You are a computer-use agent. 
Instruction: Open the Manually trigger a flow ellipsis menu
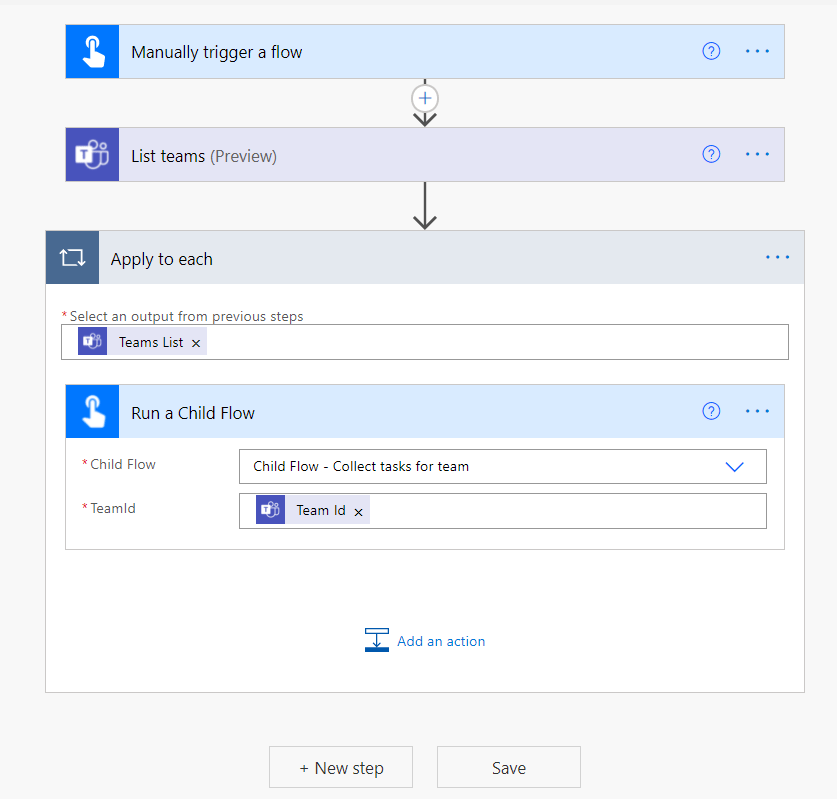tap(757, 51)
